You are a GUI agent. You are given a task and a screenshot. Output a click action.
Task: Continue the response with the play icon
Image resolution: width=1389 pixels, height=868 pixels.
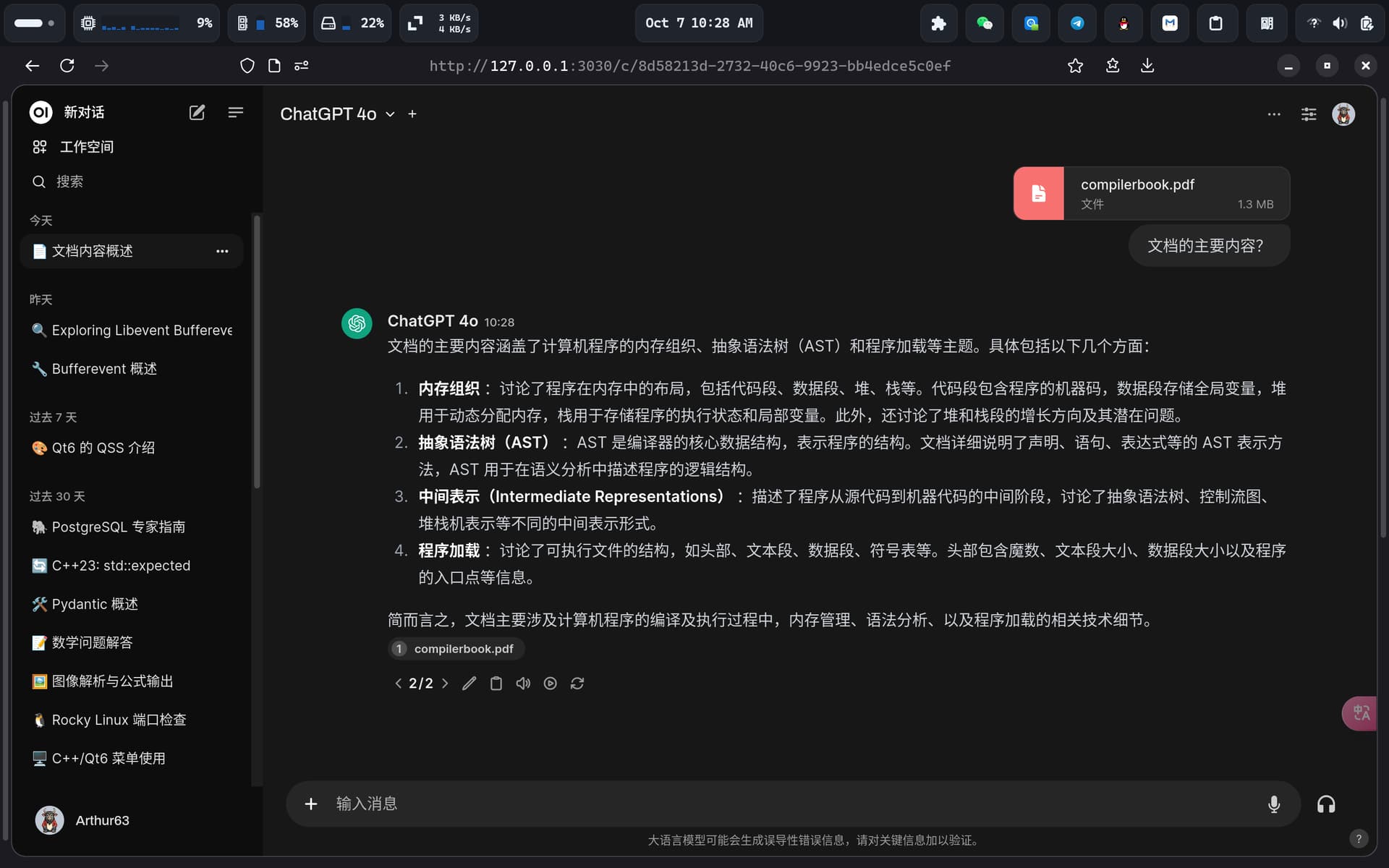click(551, 684)
